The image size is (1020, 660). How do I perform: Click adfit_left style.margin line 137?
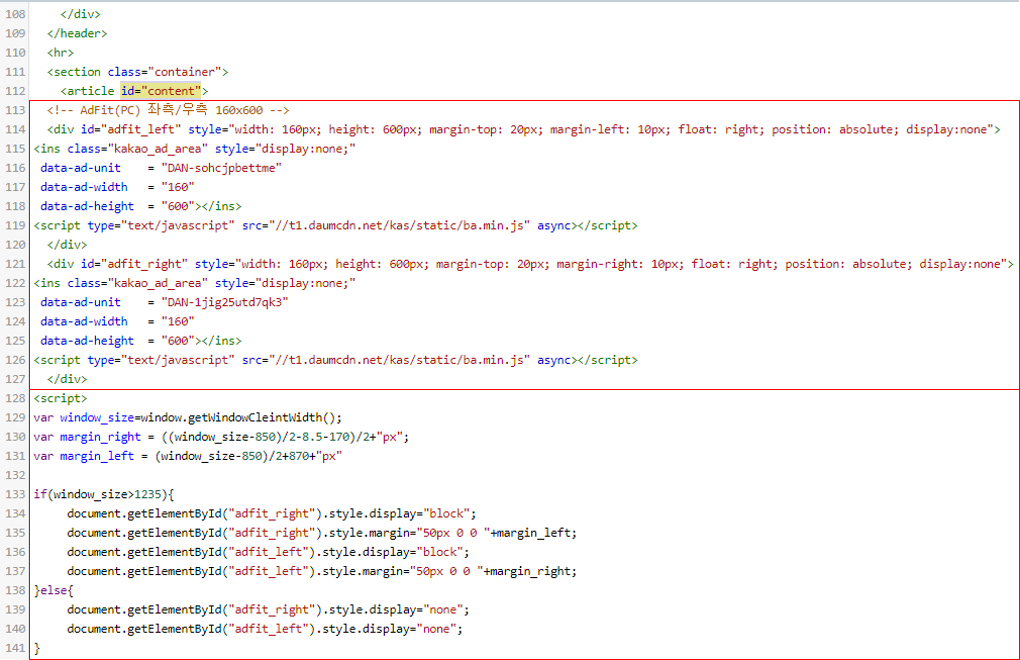pos(322,571)
